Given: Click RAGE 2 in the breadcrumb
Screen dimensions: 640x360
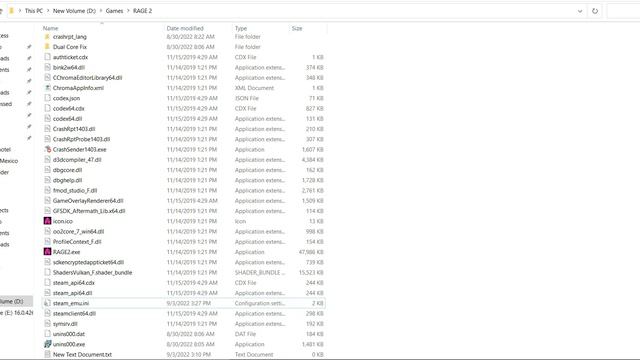Looking at the screenshot, I should (x=142, y=11).
